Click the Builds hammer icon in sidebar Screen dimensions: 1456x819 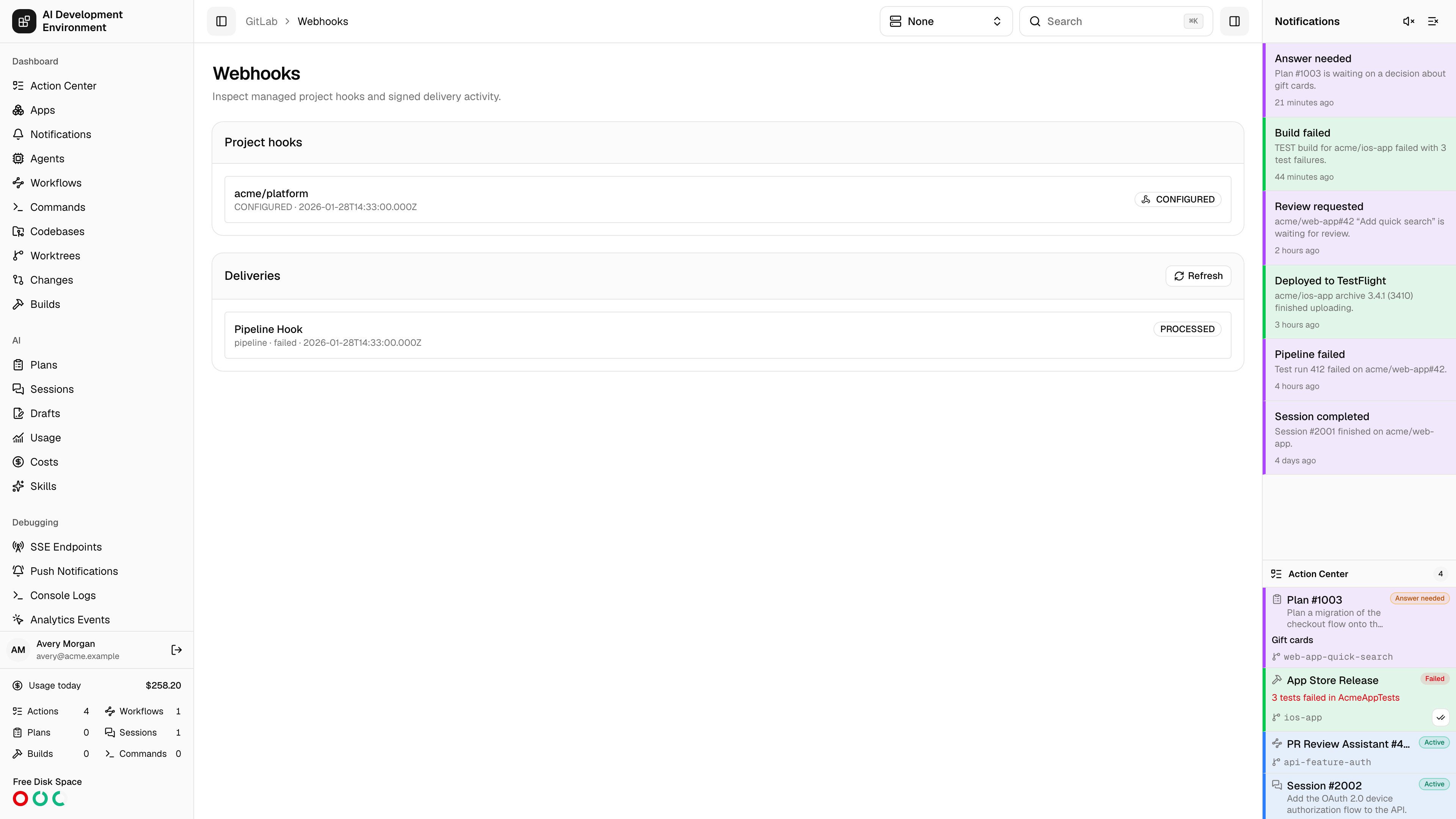[18, 304]
